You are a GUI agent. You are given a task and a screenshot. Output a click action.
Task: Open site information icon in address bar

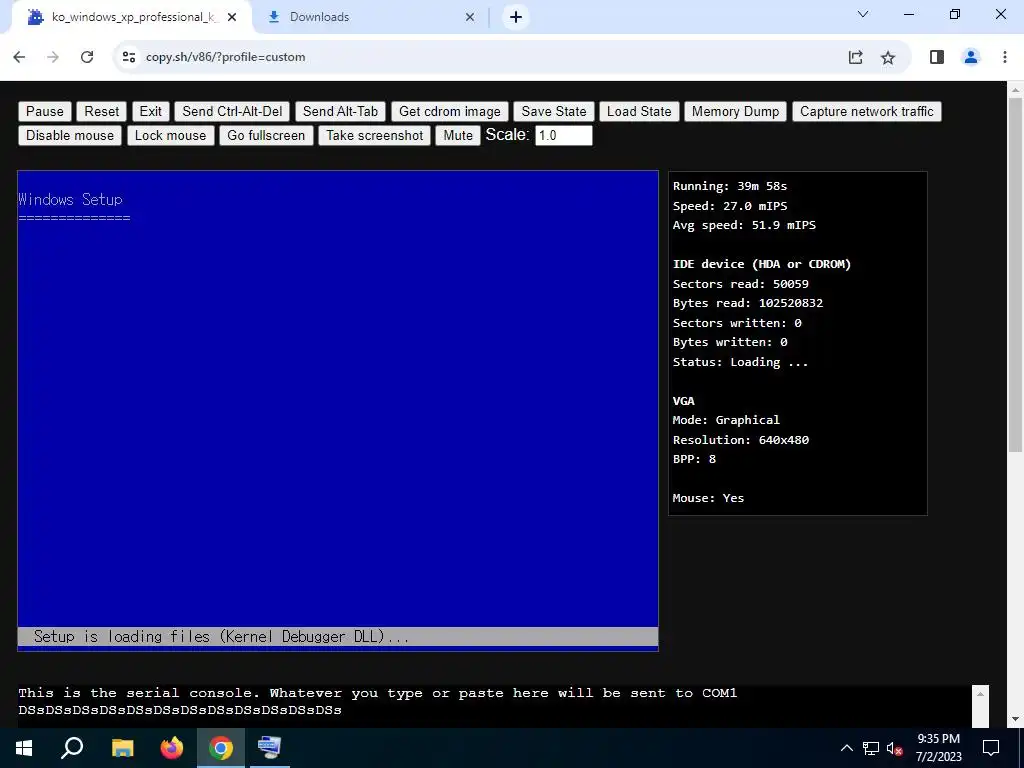tap(129, 57)
